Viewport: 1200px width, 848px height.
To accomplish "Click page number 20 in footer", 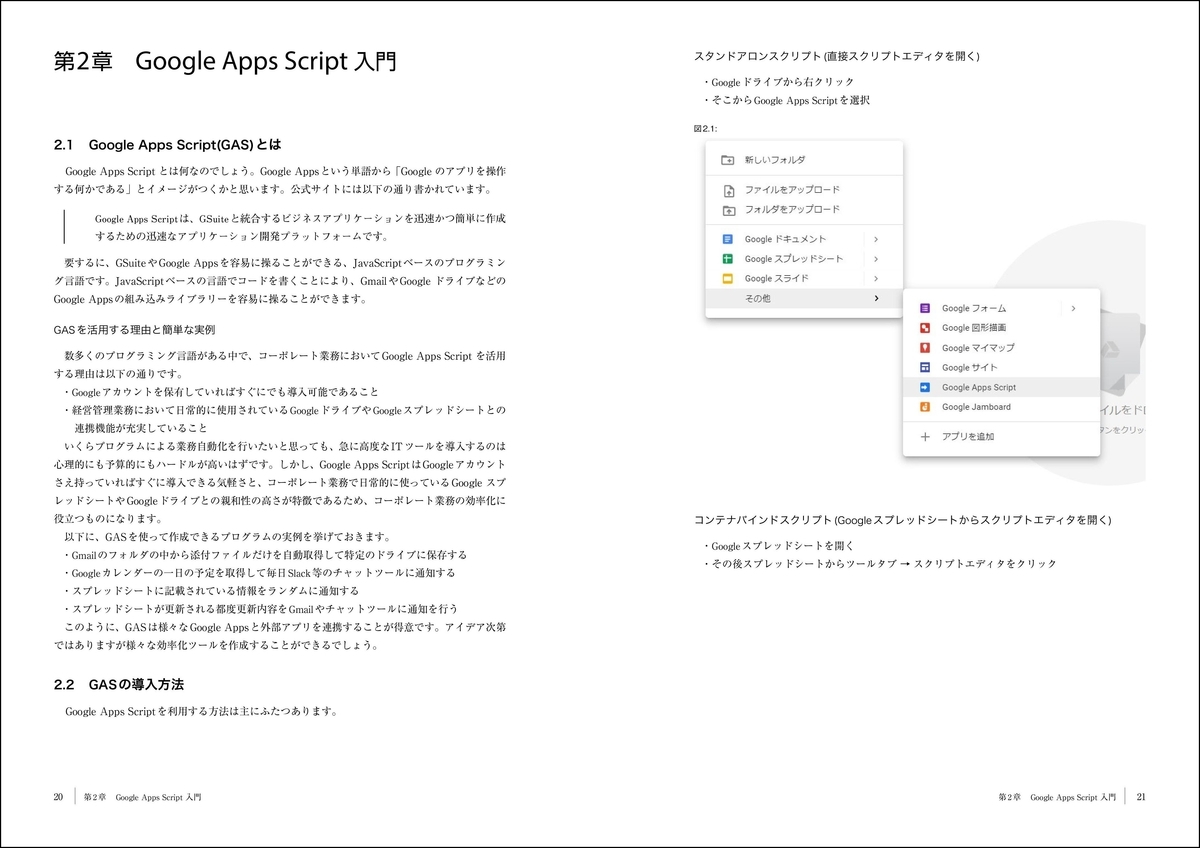I will [x=59, y=797].
